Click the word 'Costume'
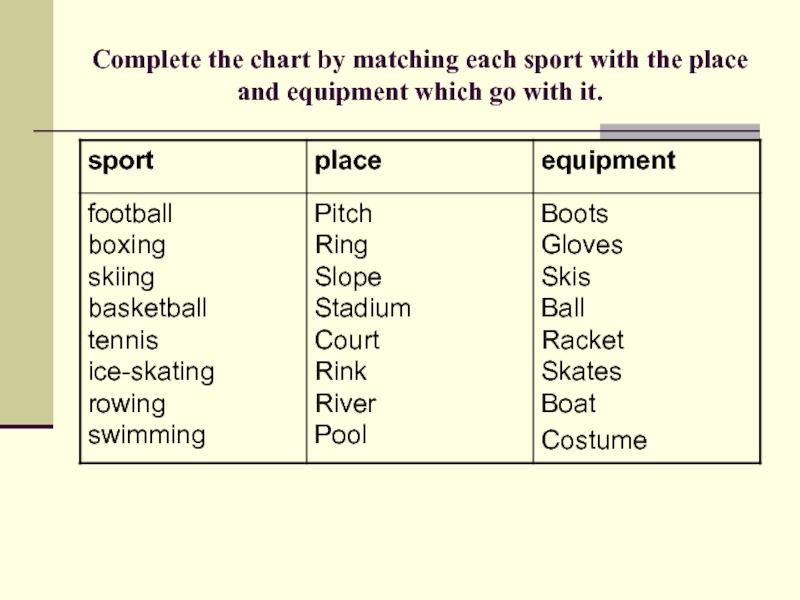The width and height of the screenshot is (800, 600). 594,440
